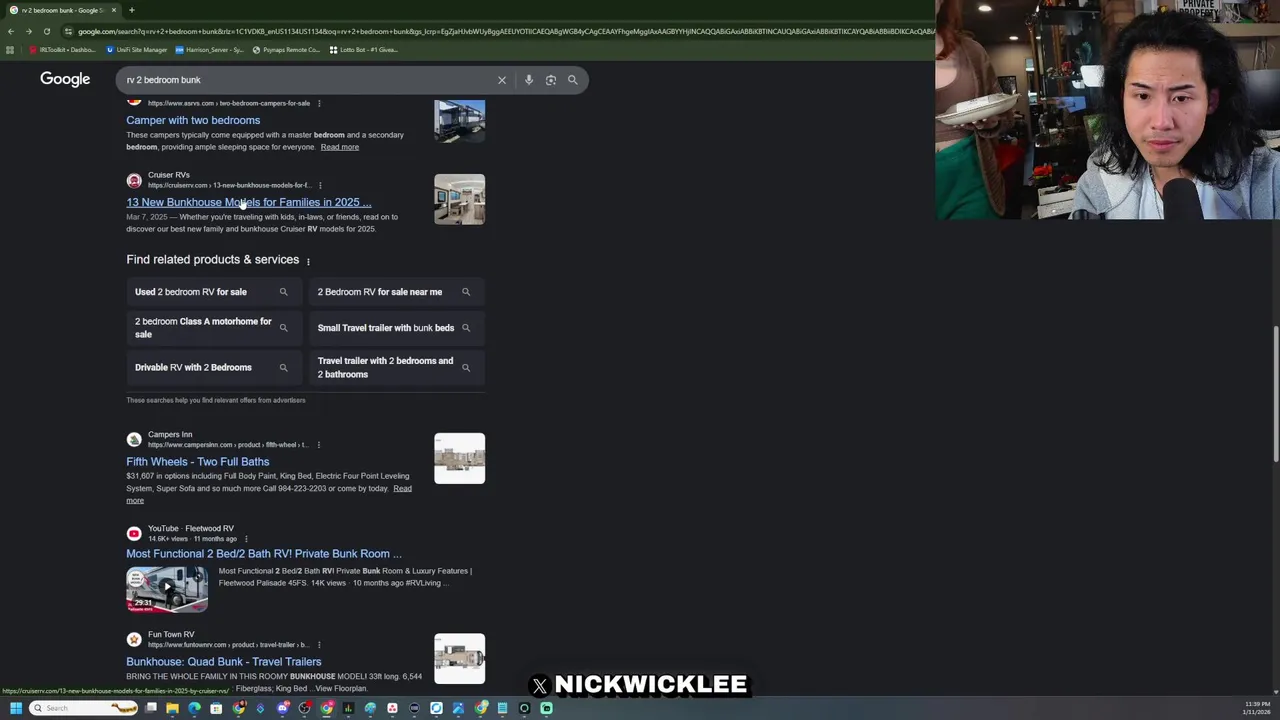Click the Windows taskbar search box
This screenshot has height=720, width=1280.
[x=84, y=708]
